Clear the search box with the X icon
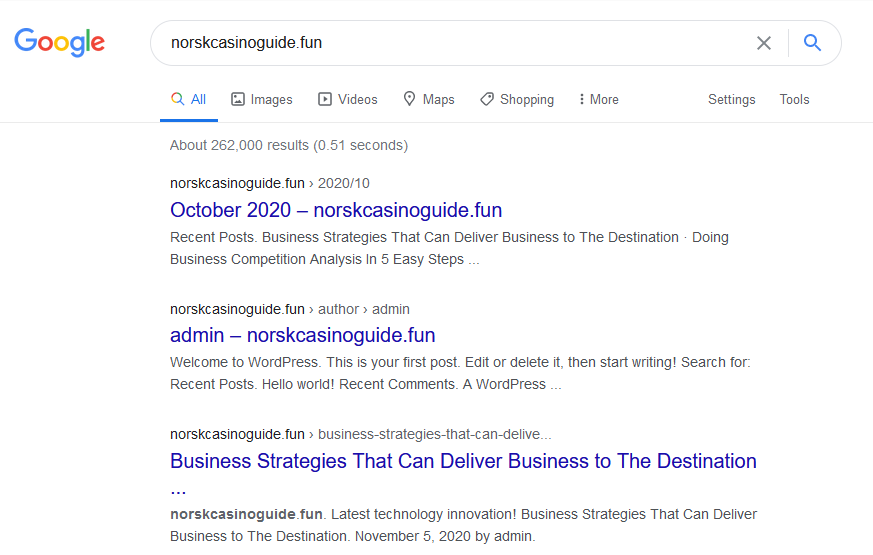The height and width of the screenshot is (555, 873). click(x=764, y=43)
